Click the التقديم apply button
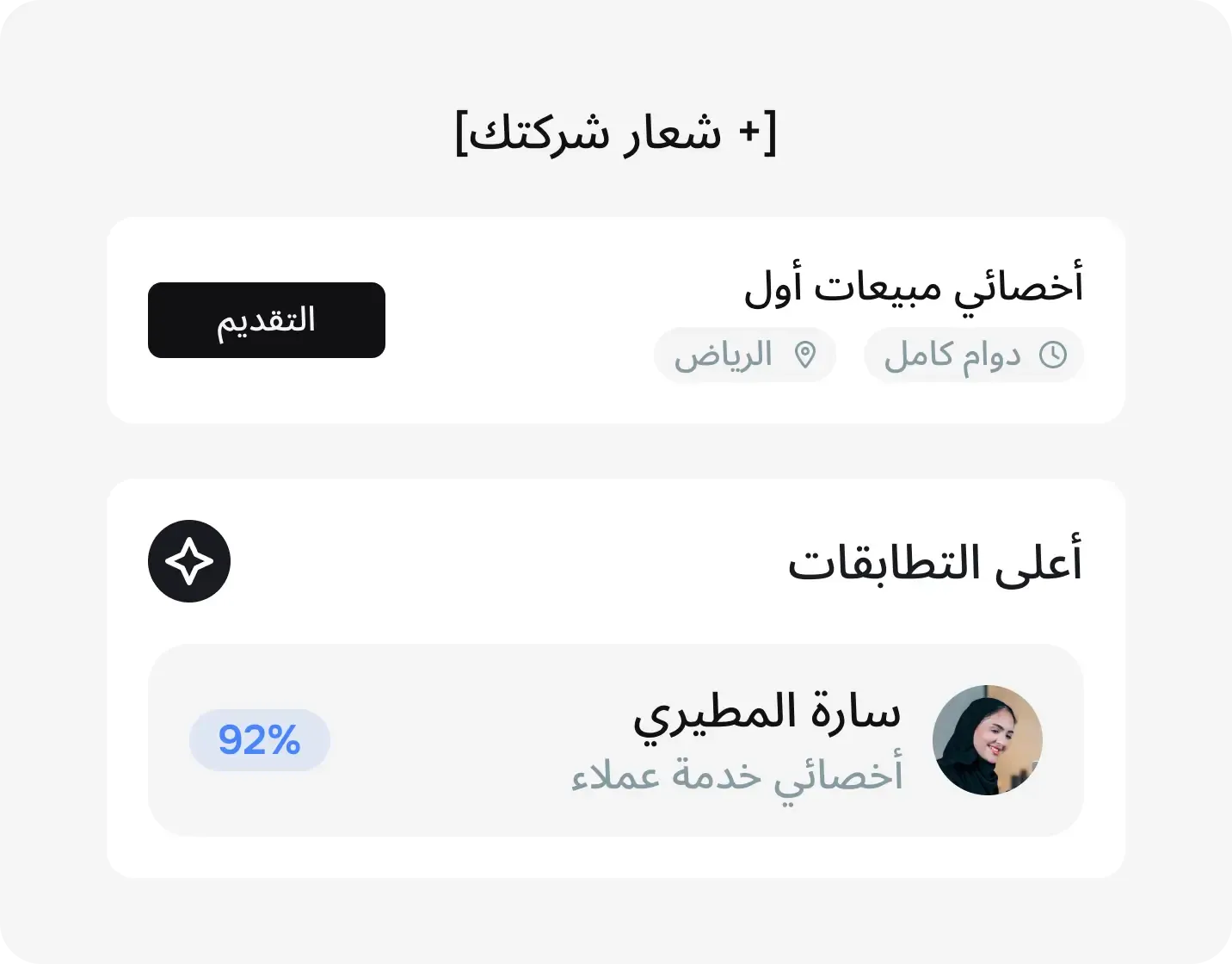 click(x=267, y=319)
